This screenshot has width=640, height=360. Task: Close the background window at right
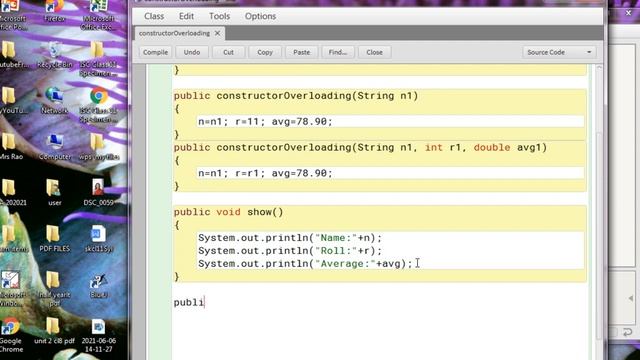(629, 13)
